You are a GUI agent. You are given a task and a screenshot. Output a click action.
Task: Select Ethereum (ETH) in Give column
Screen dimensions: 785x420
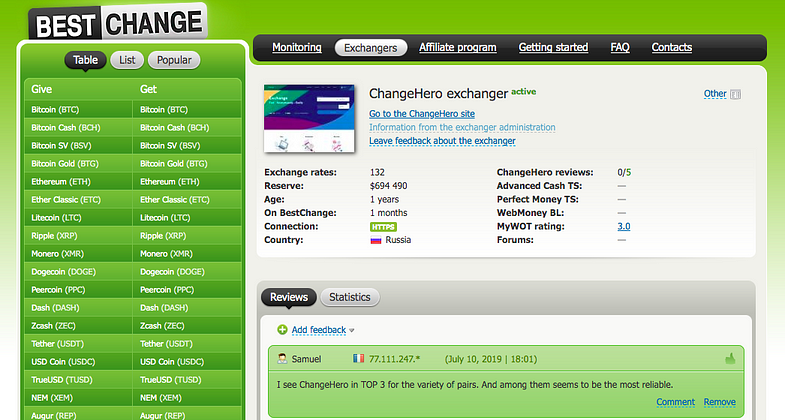[x=79, y=182]
